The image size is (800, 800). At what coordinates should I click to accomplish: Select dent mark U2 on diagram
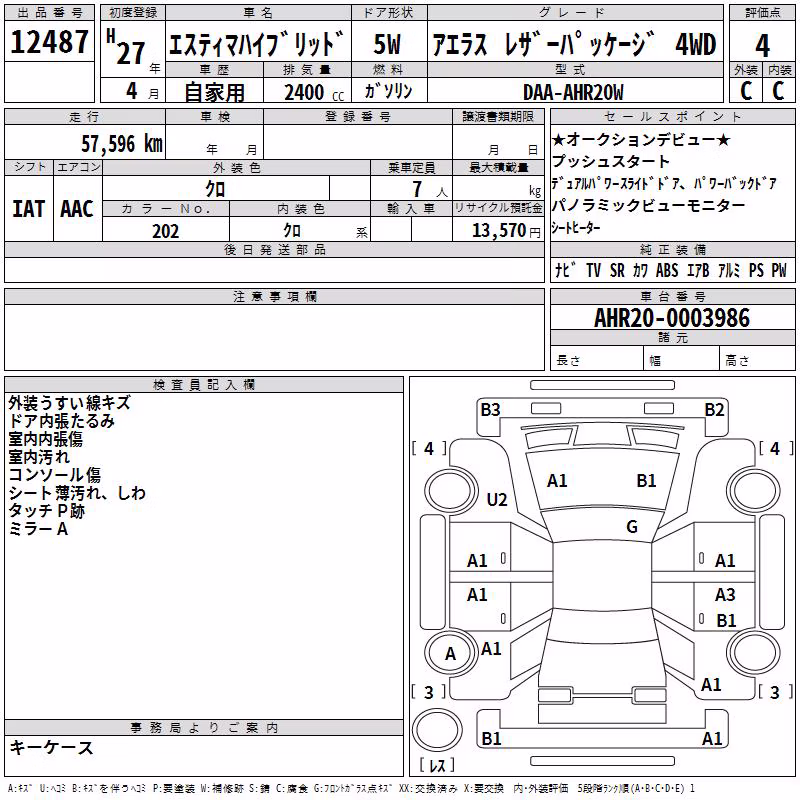(x=497, y=499)
